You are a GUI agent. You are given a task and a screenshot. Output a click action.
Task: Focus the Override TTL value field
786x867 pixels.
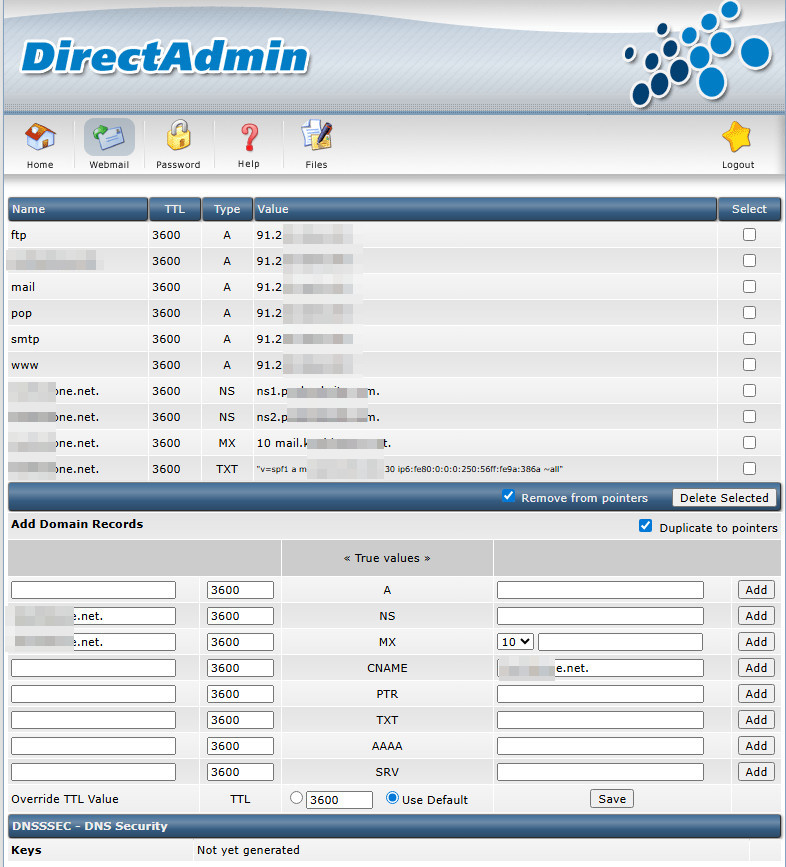tap(339, 800)
